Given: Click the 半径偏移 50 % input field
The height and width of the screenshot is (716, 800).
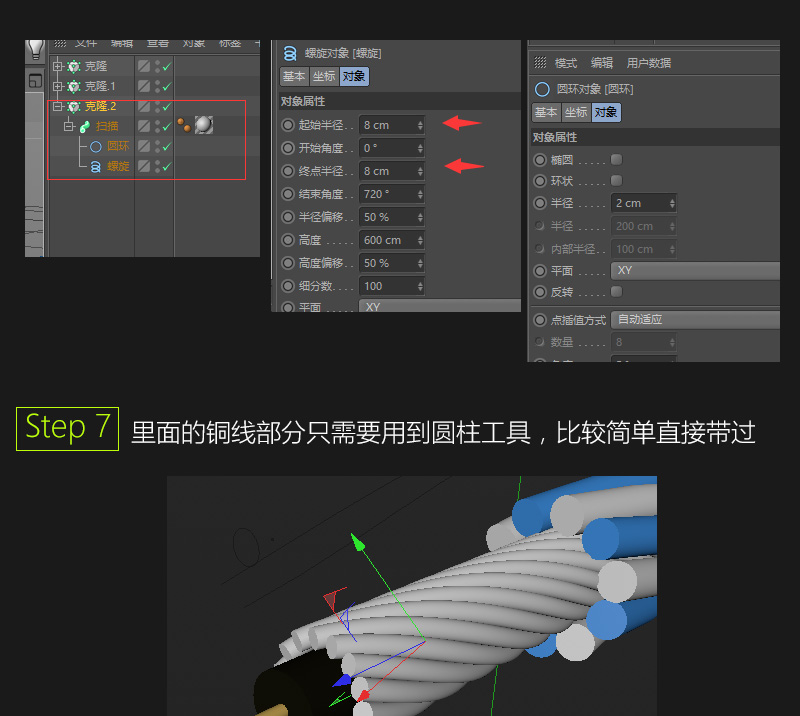Looking at the screenshot, I should [x=392, y=217].
